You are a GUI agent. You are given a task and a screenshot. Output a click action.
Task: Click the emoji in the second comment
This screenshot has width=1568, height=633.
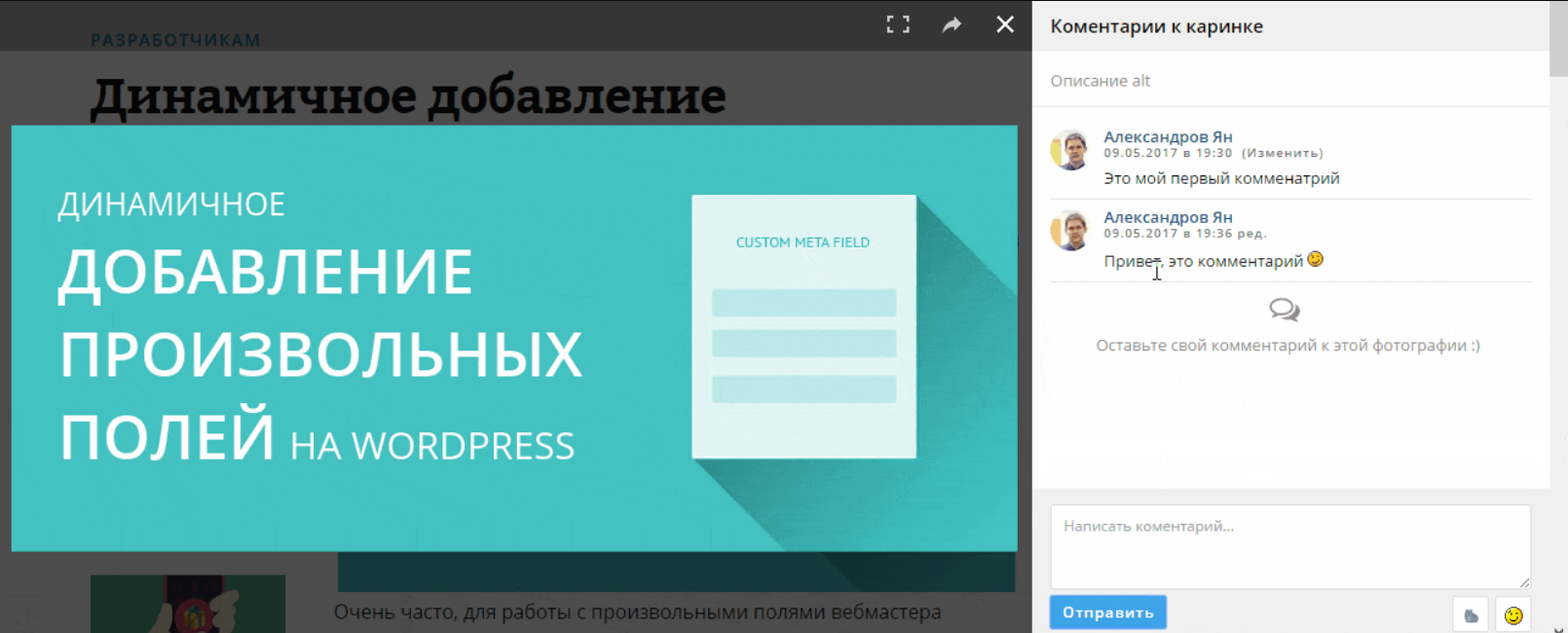[1315, 259]
